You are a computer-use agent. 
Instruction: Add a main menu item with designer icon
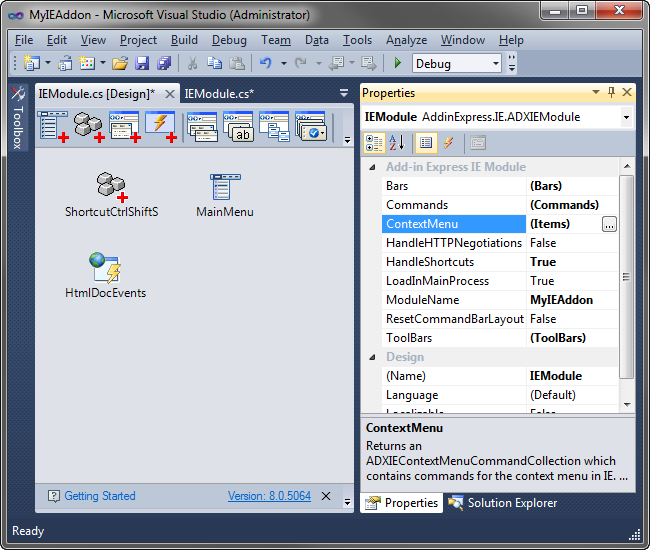pyautogui.click(x=53, y=126)
